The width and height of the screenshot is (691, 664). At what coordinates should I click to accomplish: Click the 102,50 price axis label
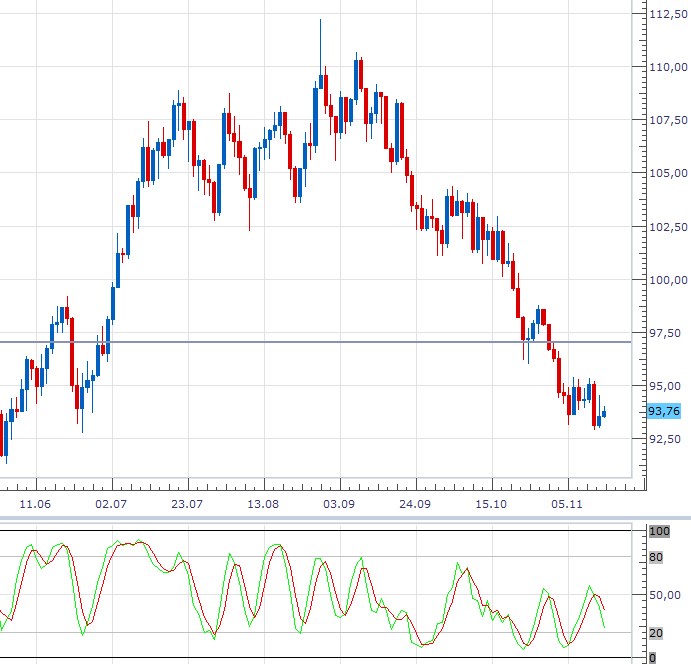click(x=669, y=227)
